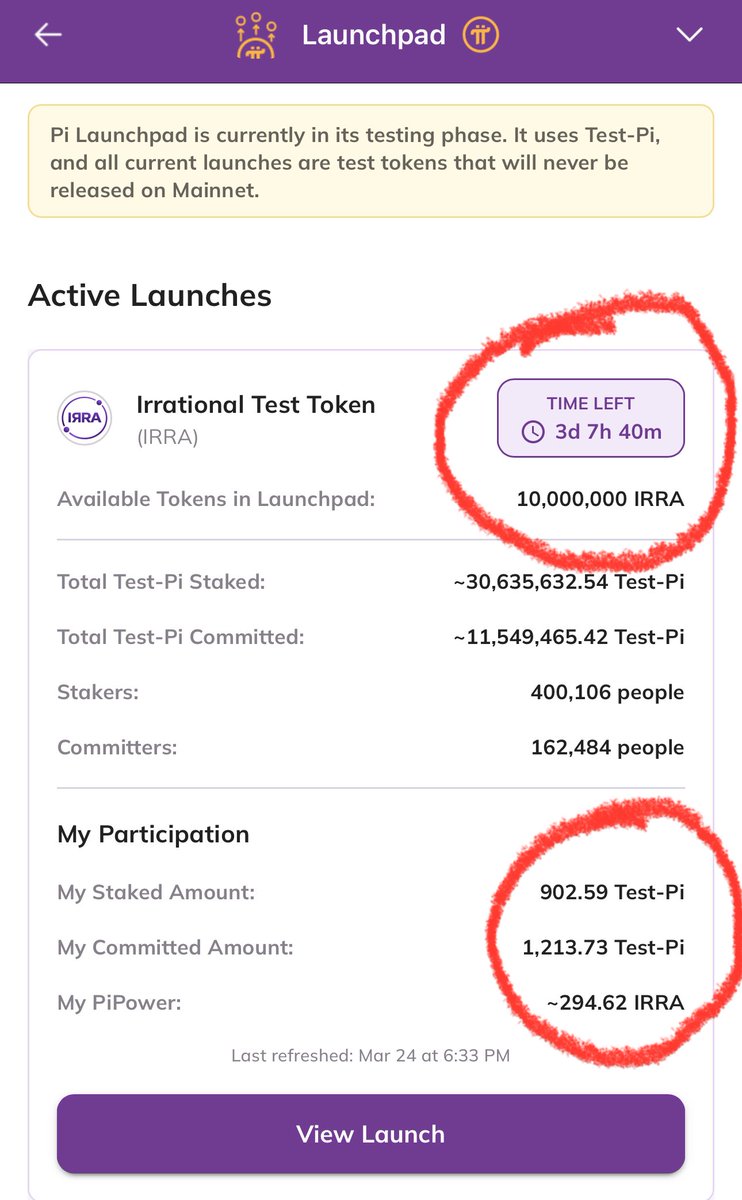Tap the Total Test-Pi Staked amount
Viewport: 742px width, 1200px height.
[568, 581]
